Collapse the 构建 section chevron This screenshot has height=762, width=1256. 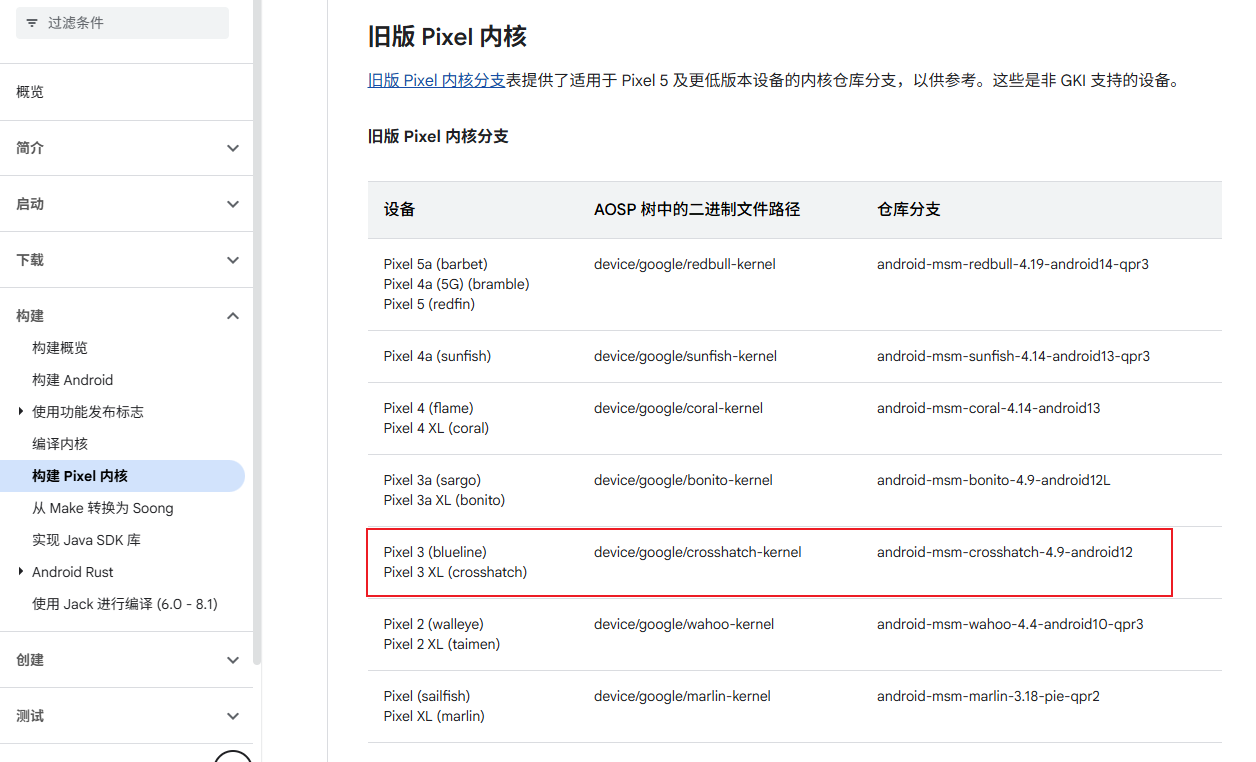coord(233,316)
